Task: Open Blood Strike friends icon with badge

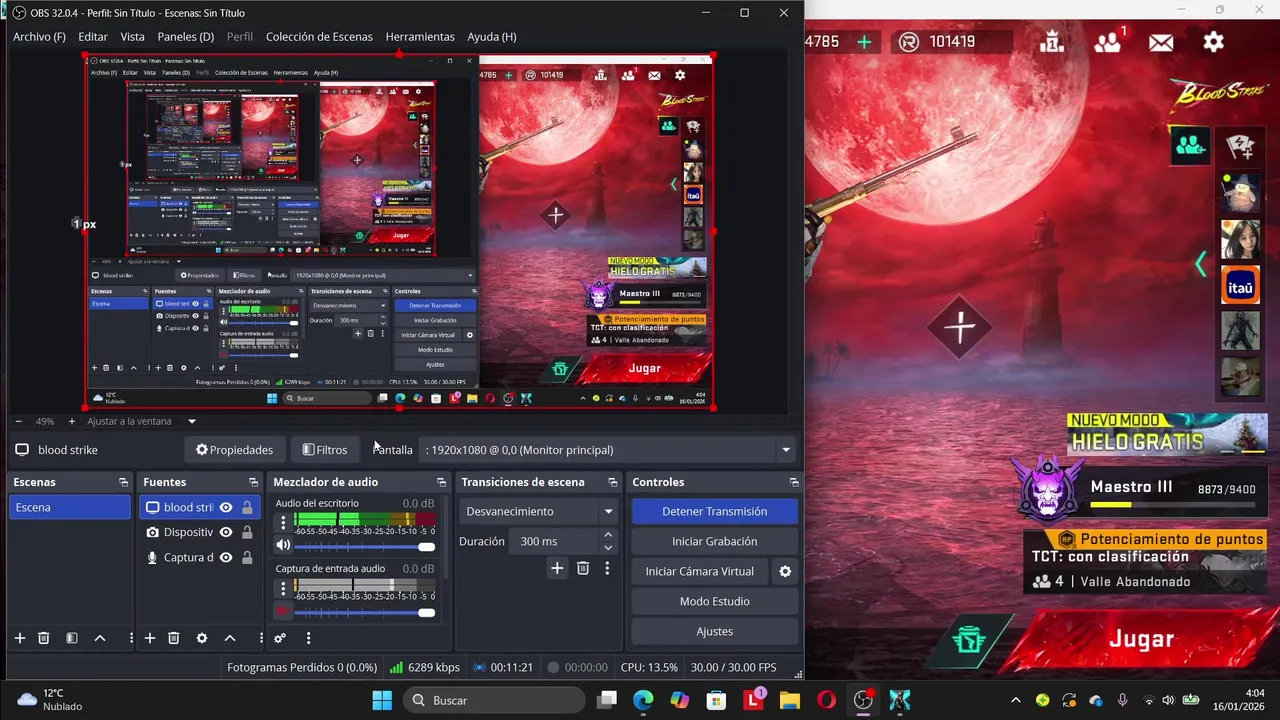Action: [x=1108, y=42]
